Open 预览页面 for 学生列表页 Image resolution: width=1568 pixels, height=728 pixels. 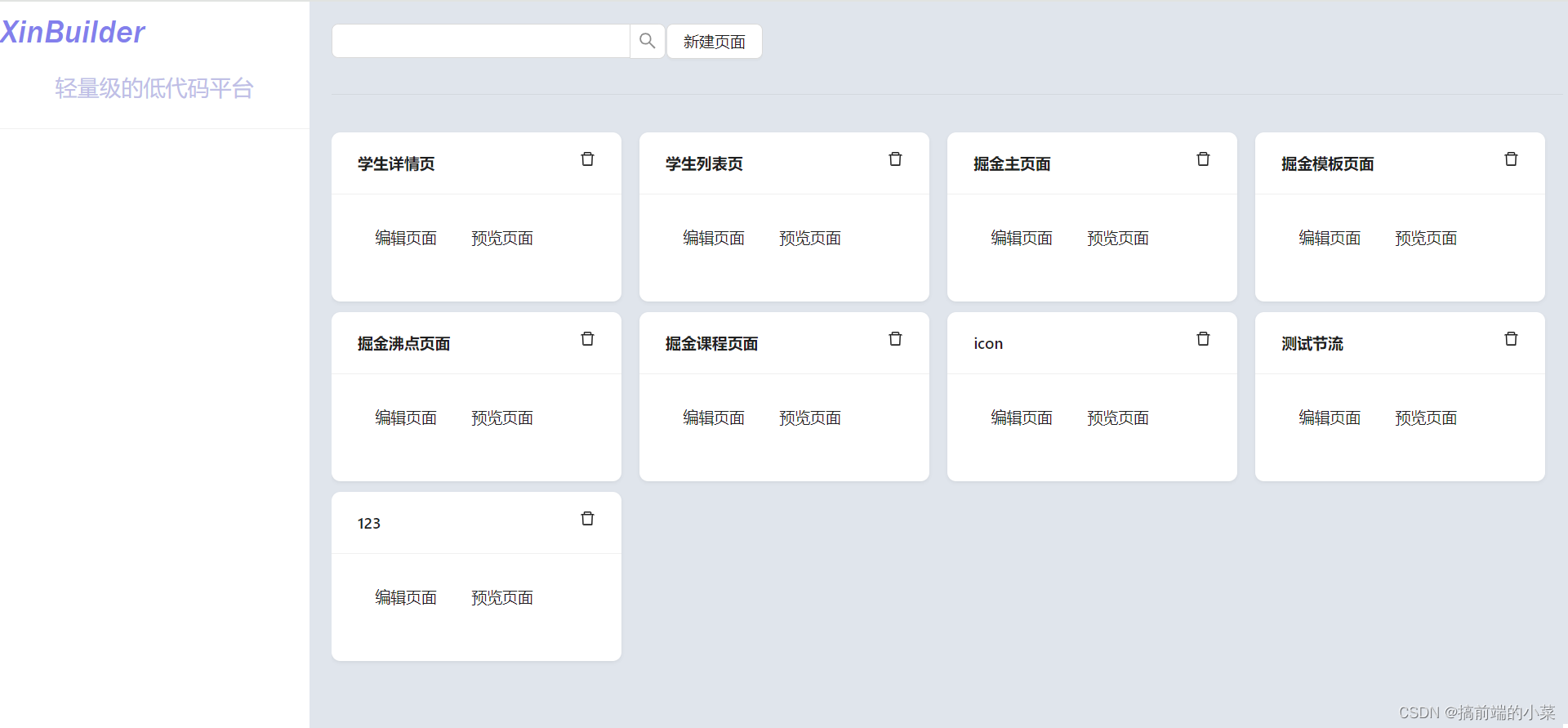810,238
